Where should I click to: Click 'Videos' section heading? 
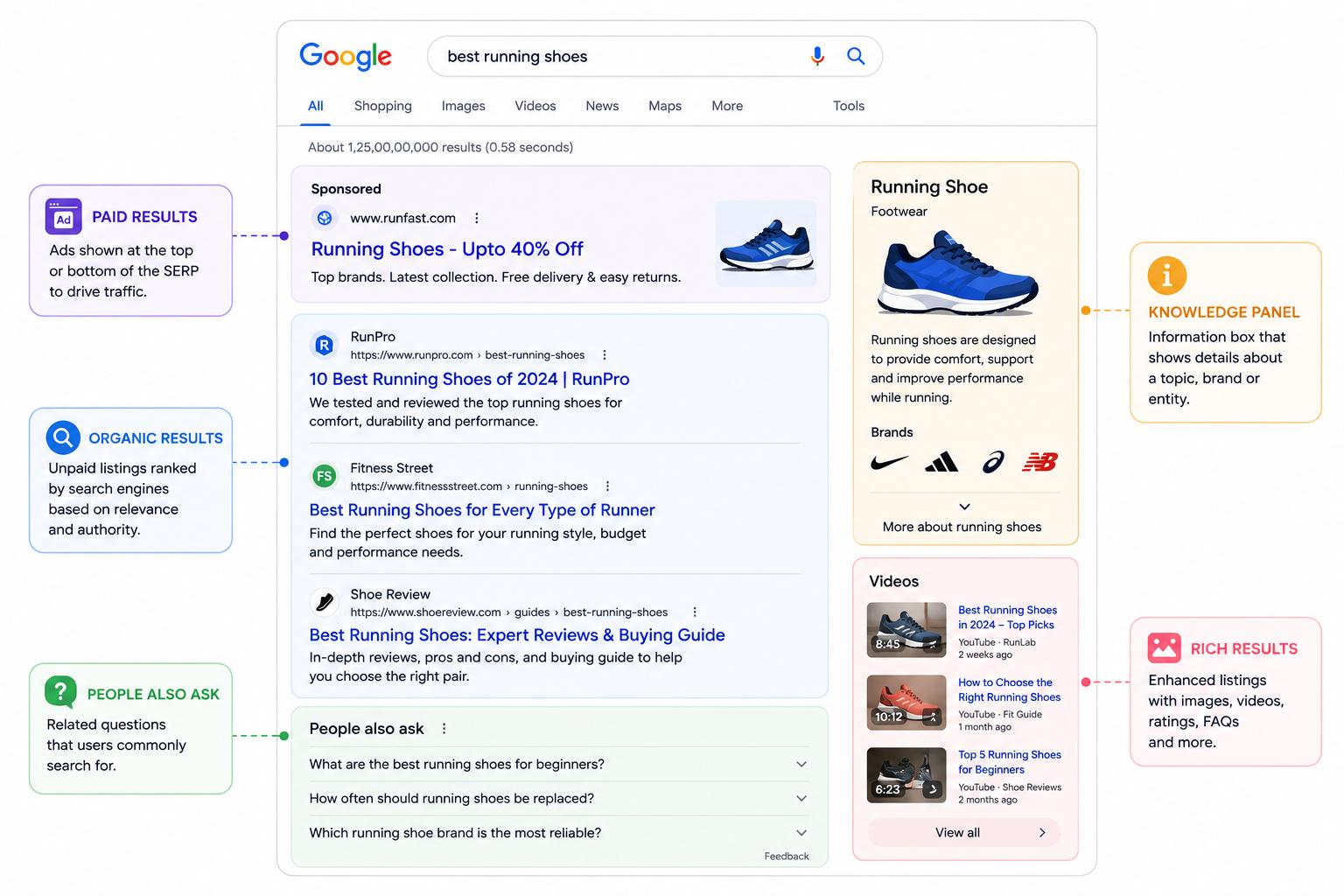click(893, 581)
